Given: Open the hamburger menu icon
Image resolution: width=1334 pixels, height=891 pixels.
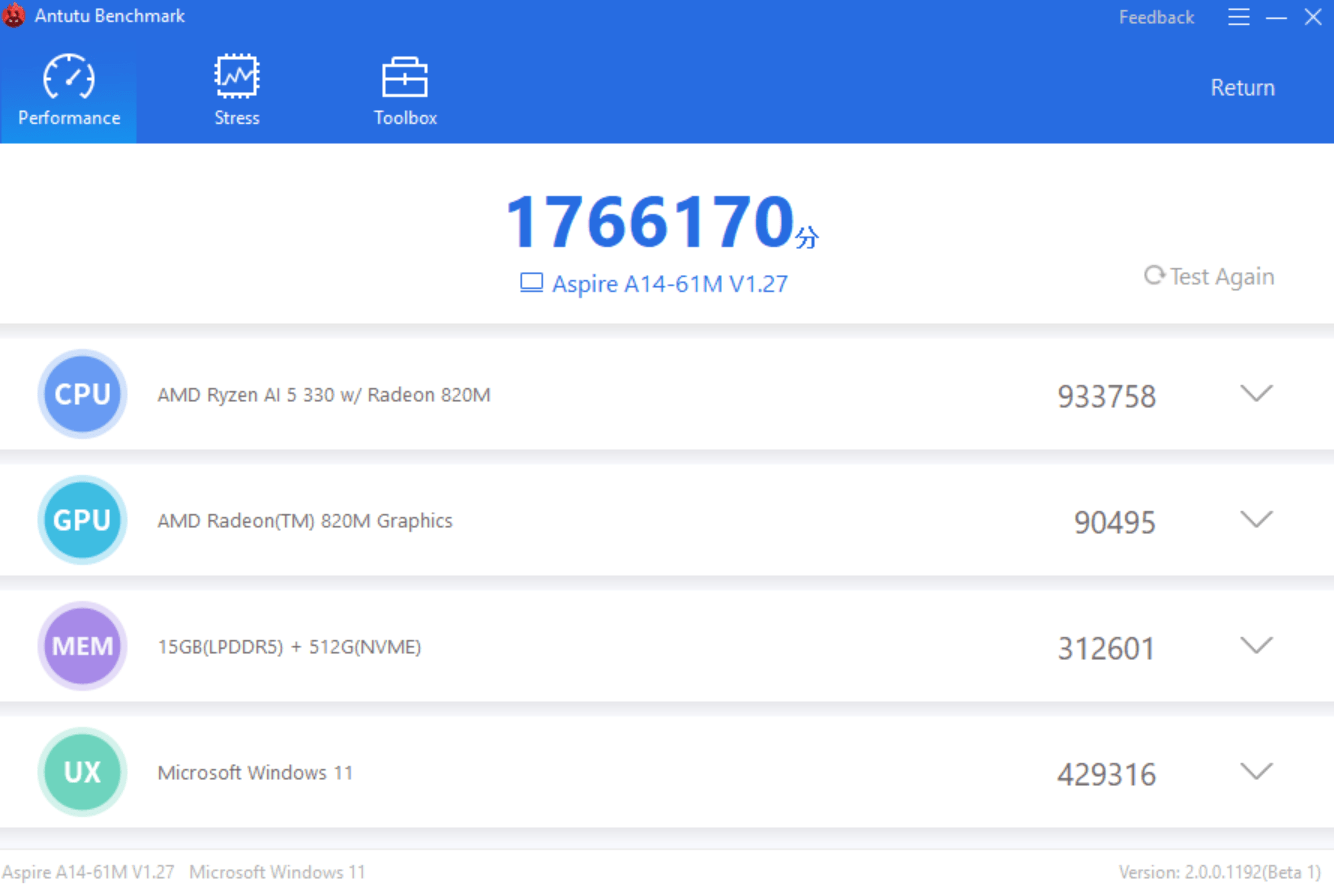Looking at the screenshot, I should tap(1239, 17).
